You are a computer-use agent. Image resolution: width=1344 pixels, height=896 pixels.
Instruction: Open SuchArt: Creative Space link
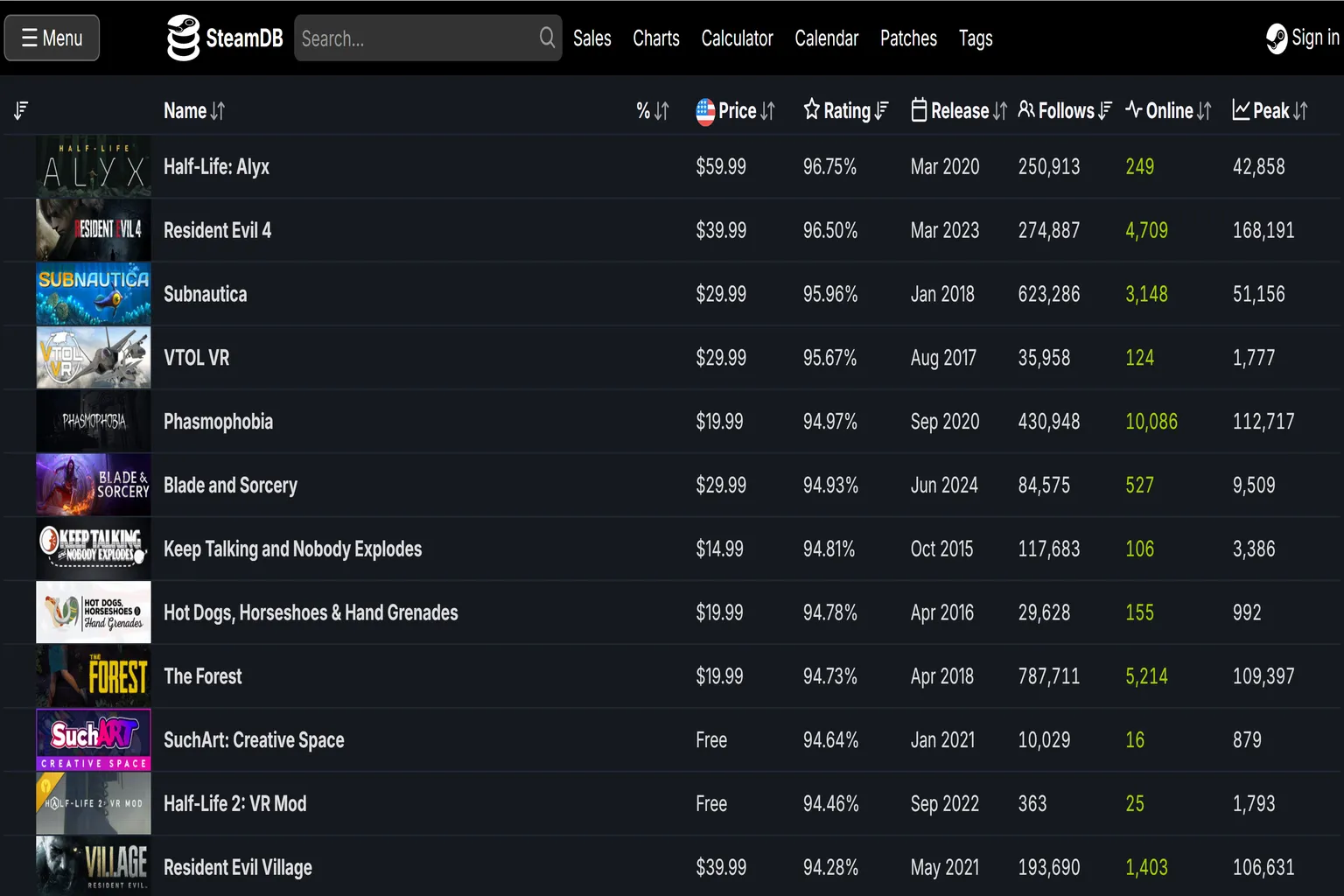point(254,740)
